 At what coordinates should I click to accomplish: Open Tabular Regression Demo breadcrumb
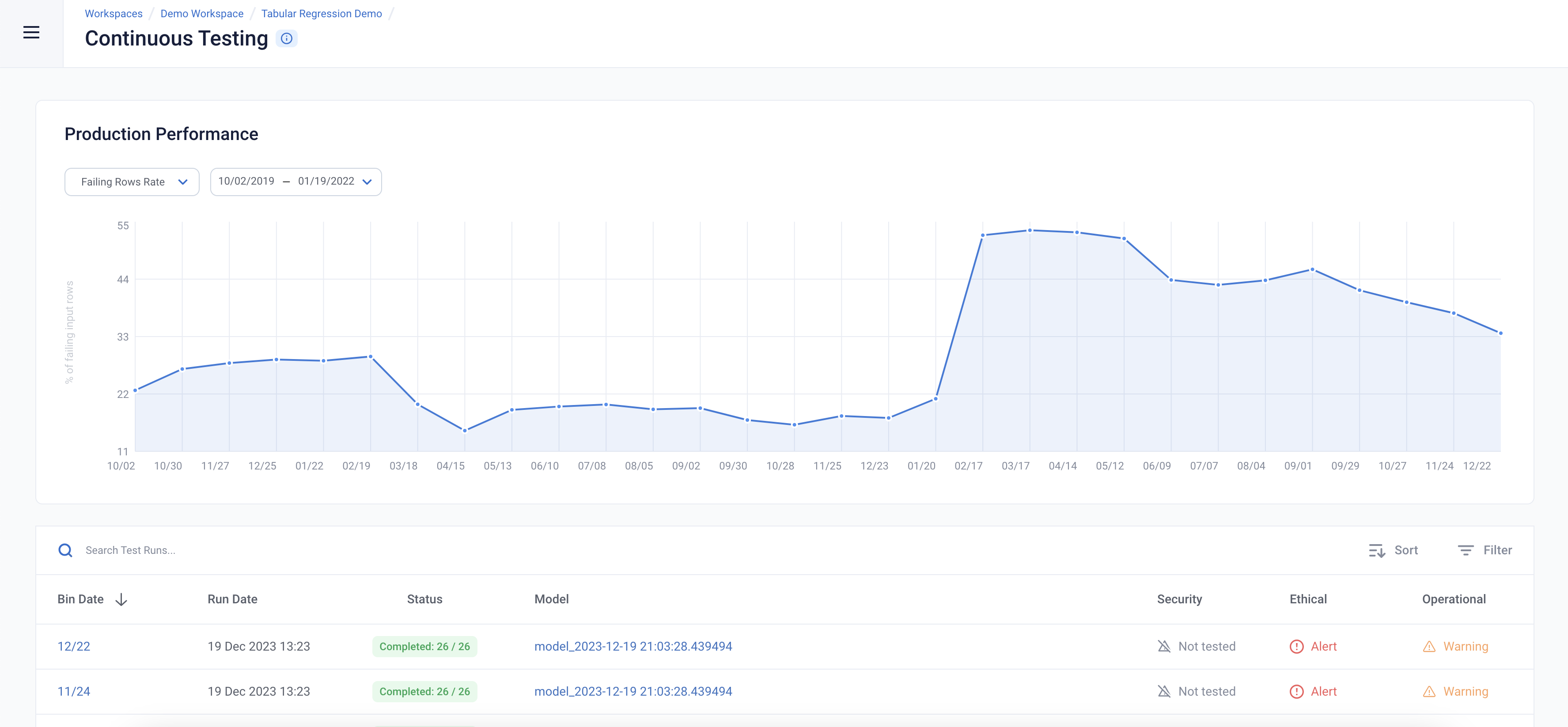322,13
